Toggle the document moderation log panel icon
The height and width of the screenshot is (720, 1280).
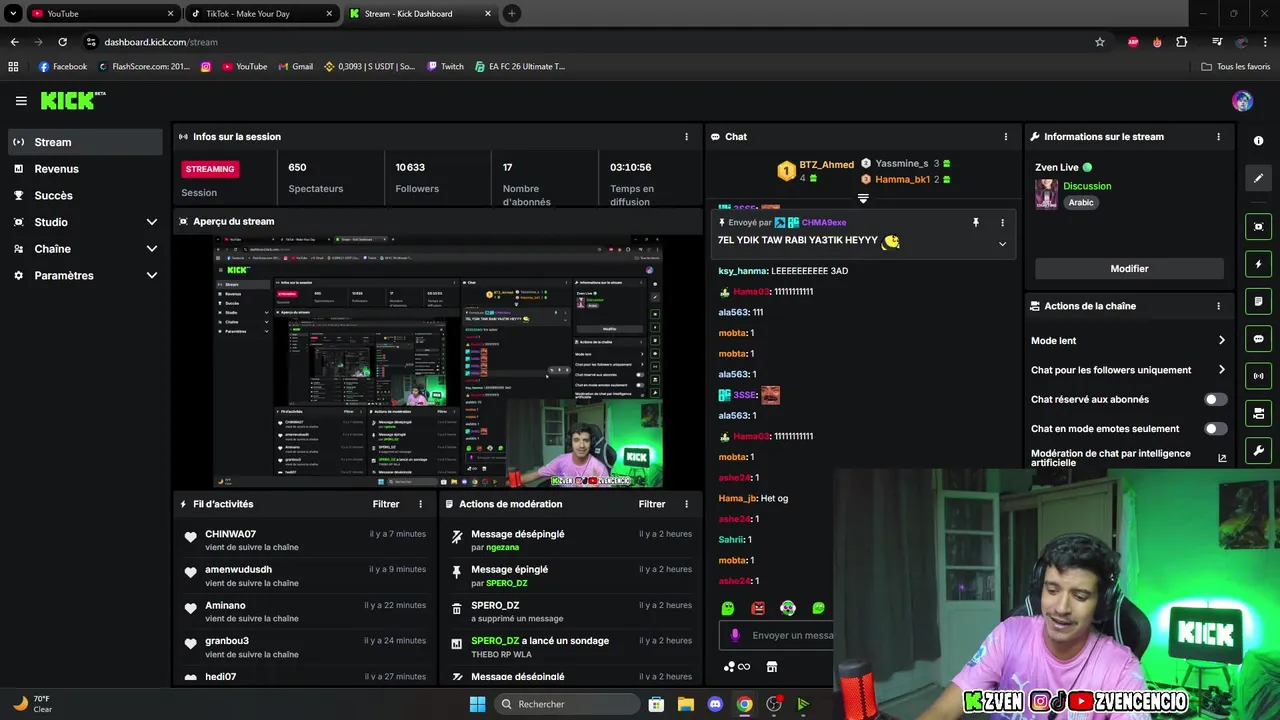pos(1259,301)
